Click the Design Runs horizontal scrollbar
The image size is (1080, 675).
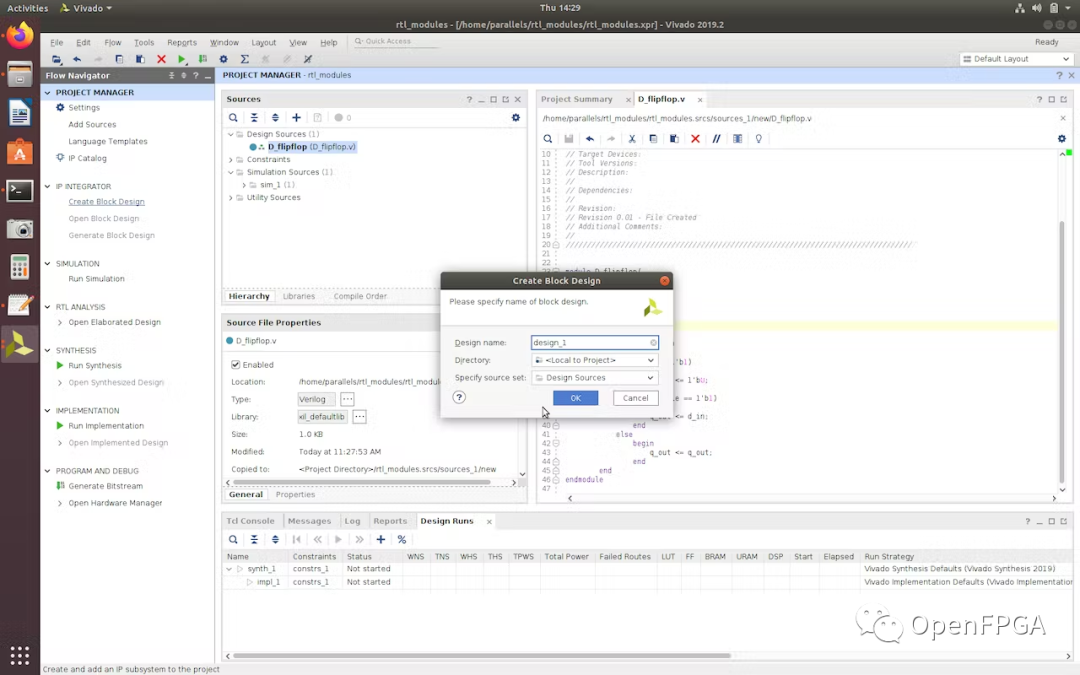(480, 656)
